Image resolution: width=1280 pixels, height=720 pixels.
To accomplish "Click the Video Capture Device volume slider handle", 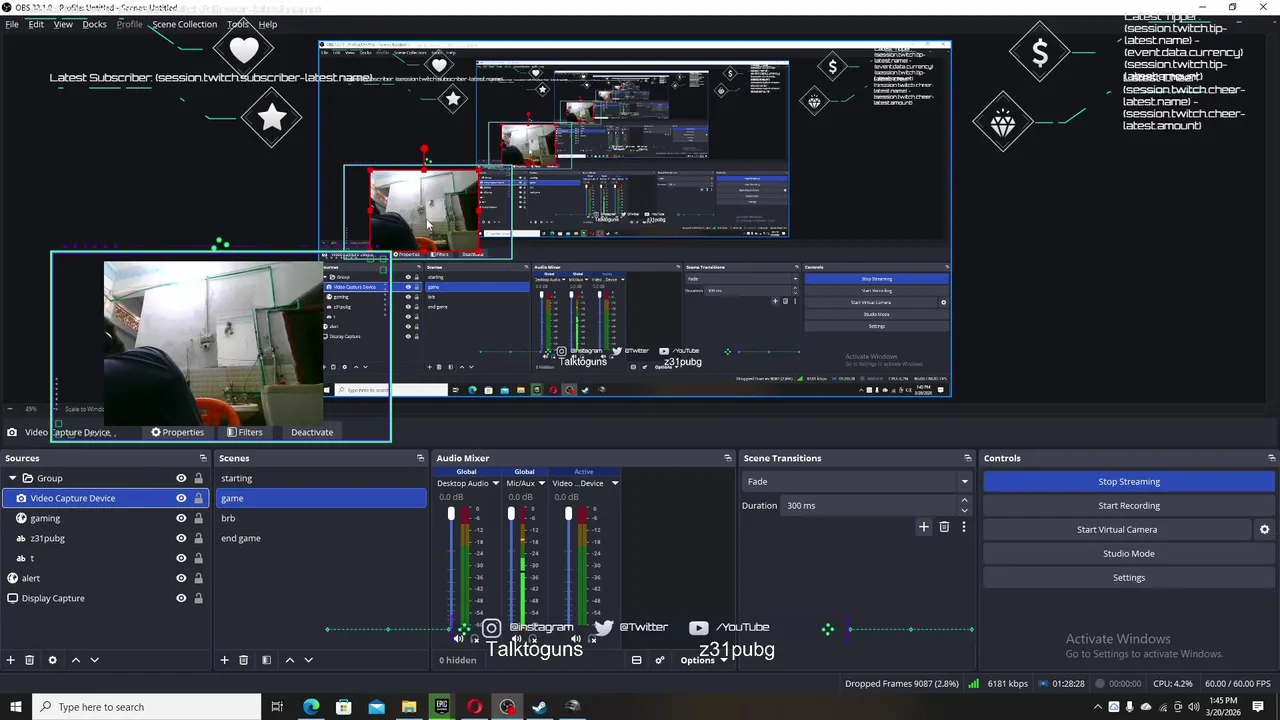I will [569, 513].
